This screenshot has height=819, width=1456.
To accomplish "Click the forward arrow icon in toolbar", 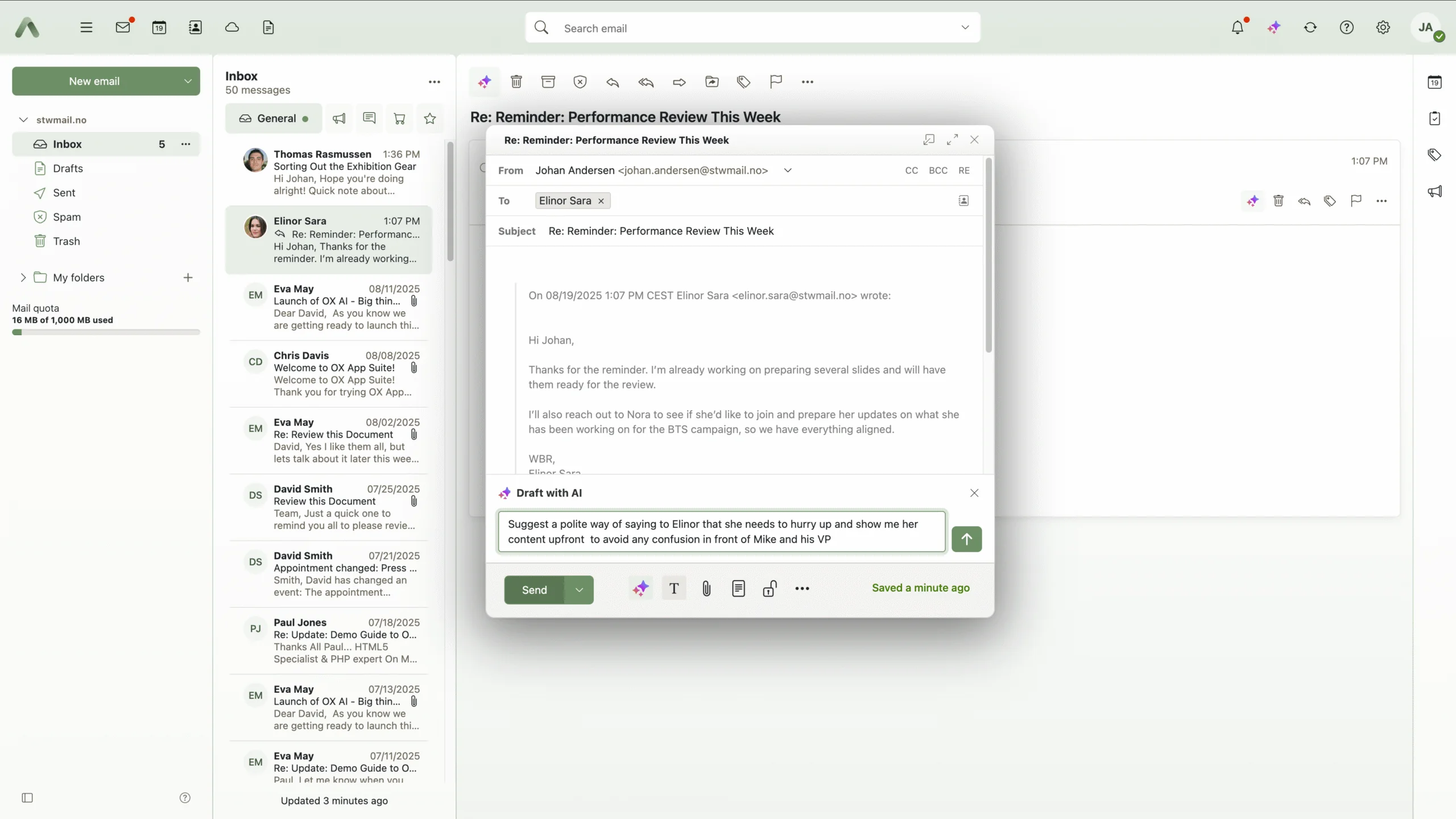I will pos(679,82).
